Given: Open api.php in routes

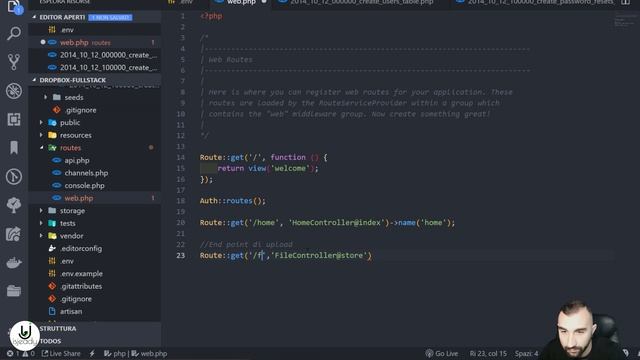Looking at the screenshot, I should 77,160.
